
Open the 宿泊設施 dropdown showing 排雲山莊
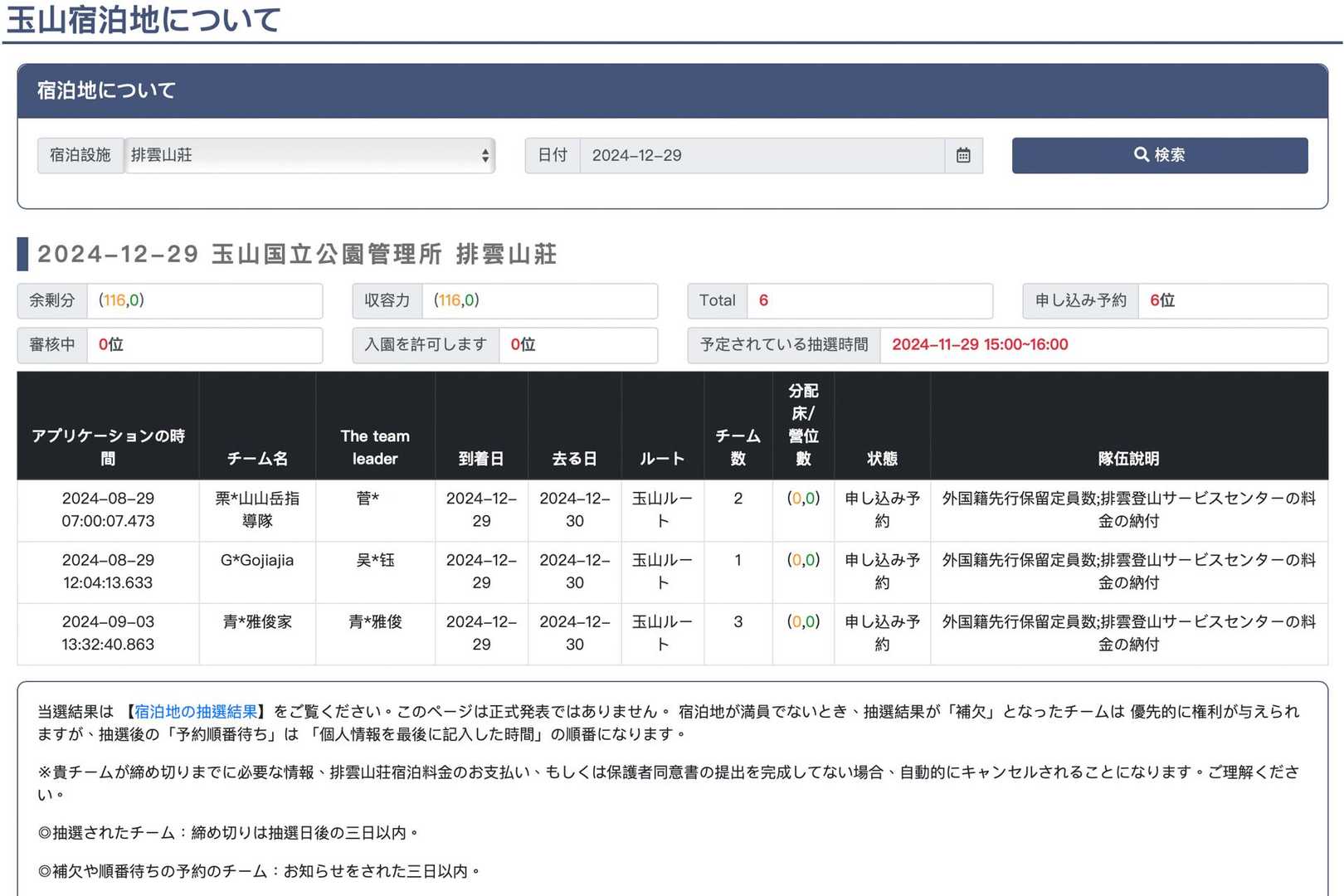[309, 155]
